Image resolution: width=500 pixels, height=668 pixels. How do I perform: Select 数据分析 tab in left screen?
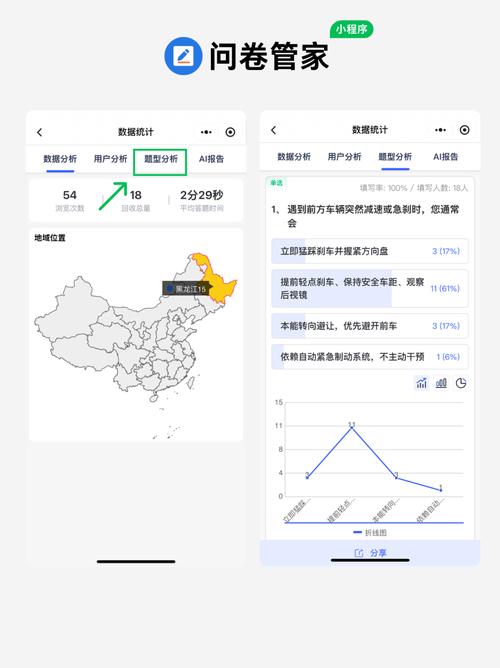click(x=60, y=159)
